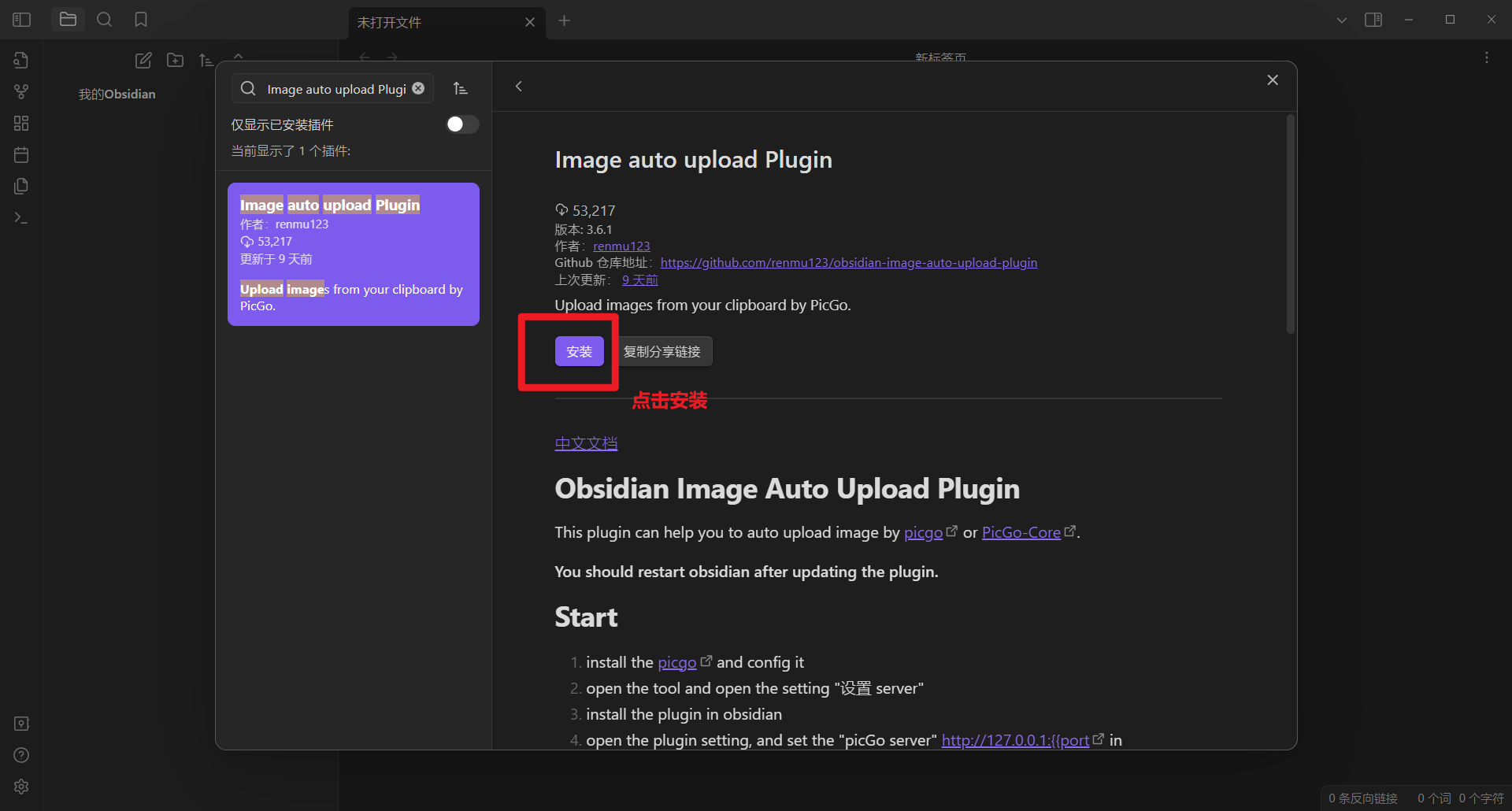The image size is (1512, 811).
Task: Click plugin detail vertical scrollbar
Action: (1290, 224)
